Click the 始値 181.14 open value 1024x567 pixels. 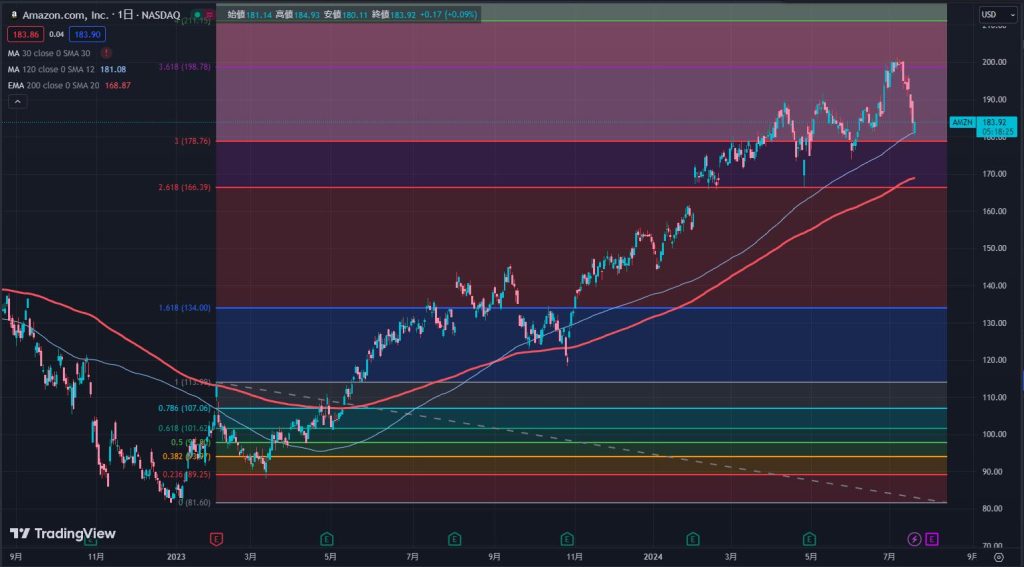coord(248,14)
